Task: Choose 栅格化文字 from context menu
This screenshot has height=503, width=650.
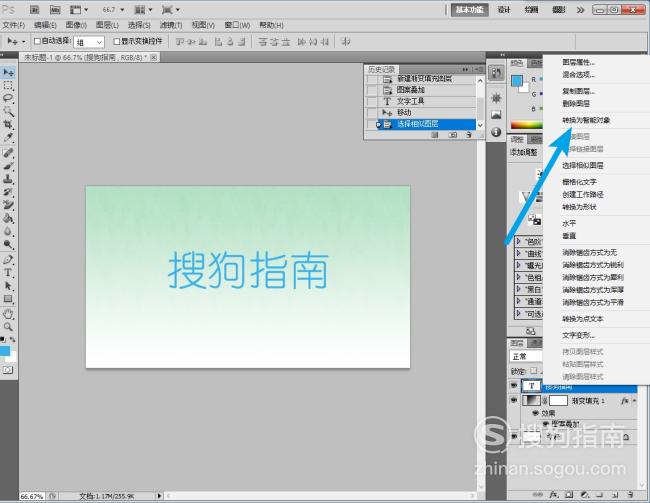Action: (x=579, y=182)
